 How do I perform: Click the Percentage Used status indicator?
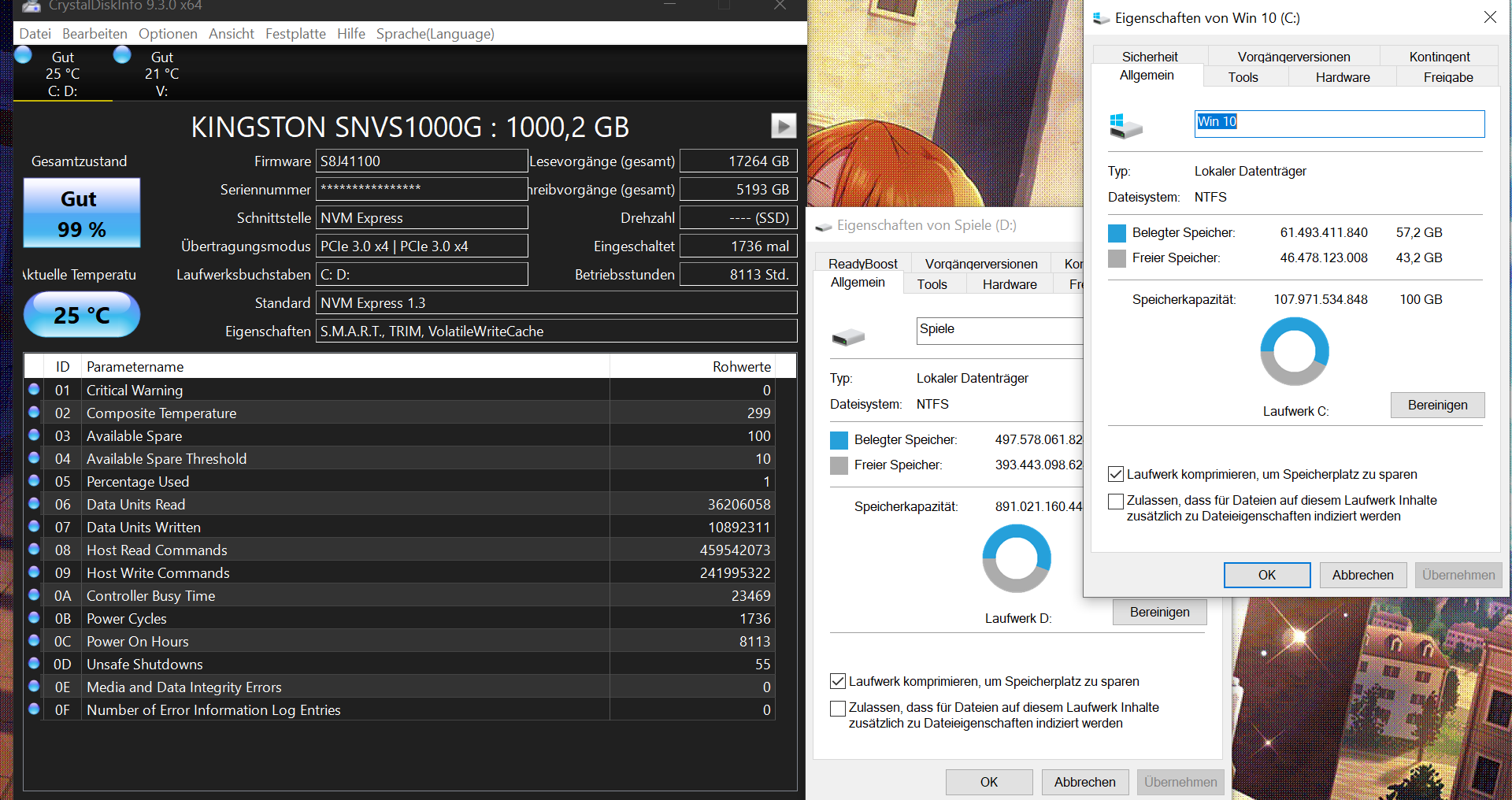(x=34, y=480)
